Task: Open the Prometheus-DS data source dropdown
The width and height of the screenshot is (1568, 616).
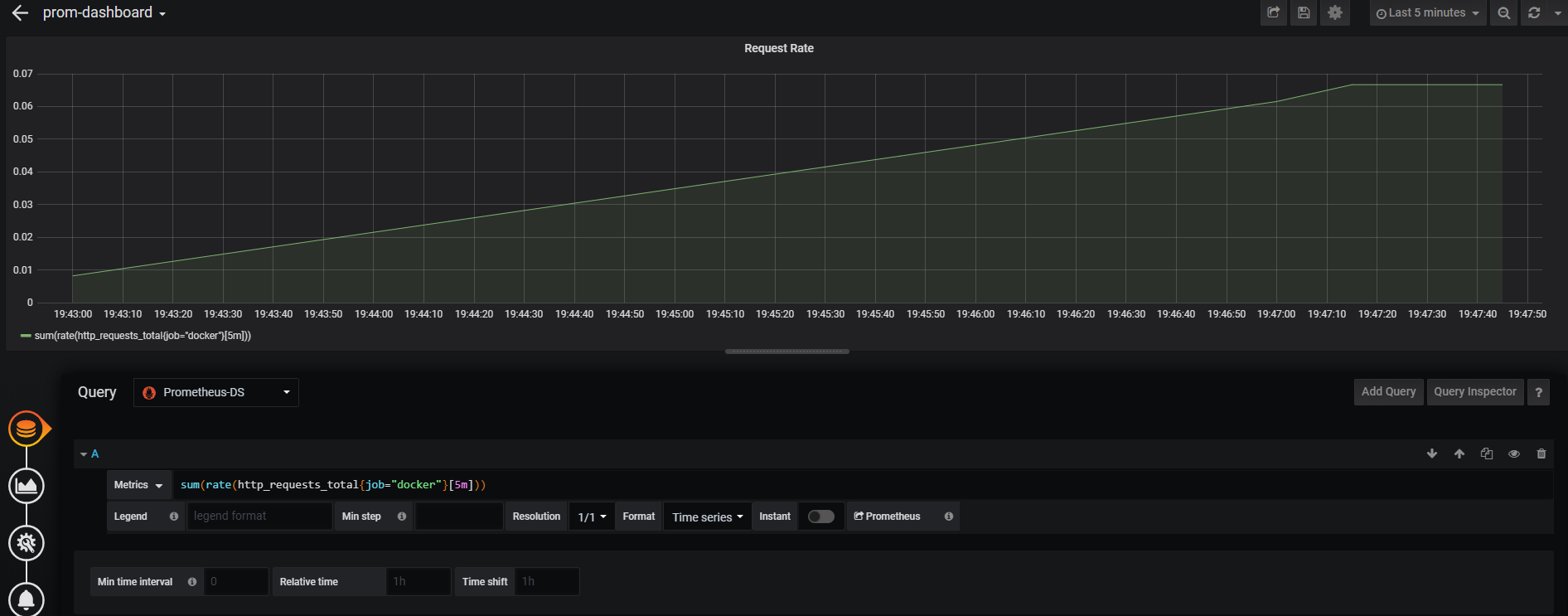Action: point(216,392)
